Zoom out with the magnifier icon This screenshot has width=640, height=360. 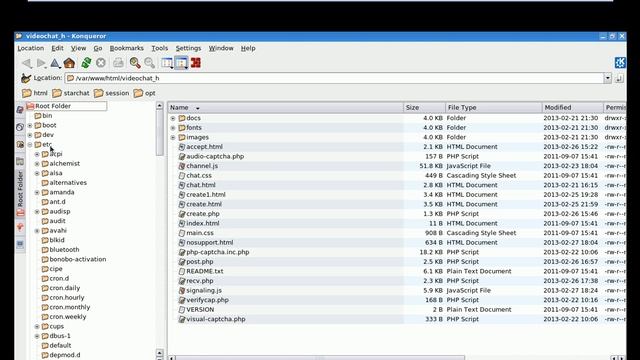[150, 63]
